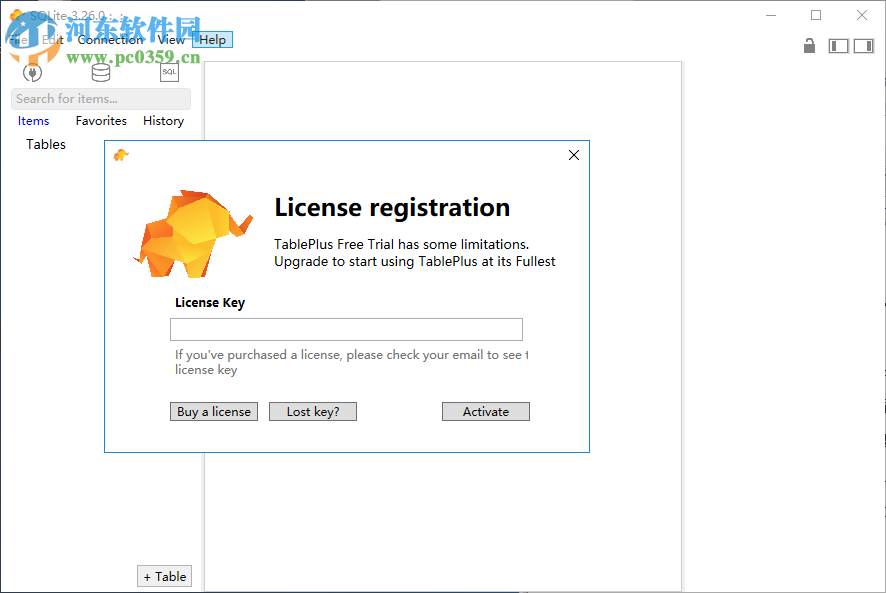Viewport: 886px width, 593px height.
Task: Click the unlock padlock icon
Action: coord(809,46)
